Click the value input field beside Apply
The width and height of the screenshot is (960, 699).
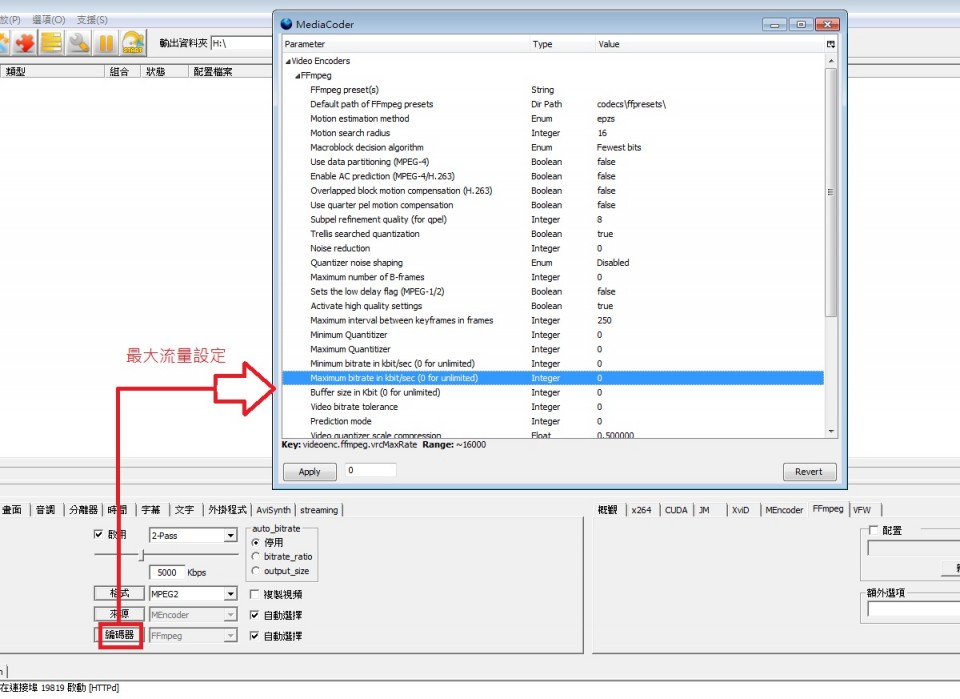(x=370, y=470)
